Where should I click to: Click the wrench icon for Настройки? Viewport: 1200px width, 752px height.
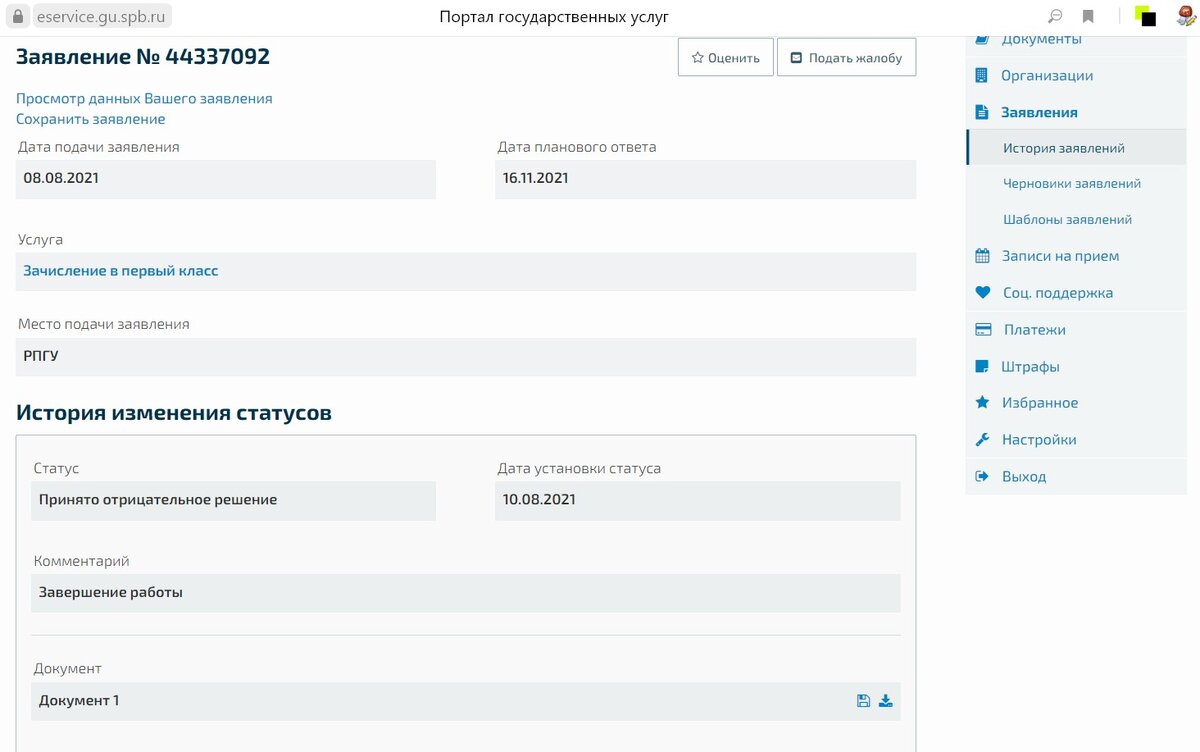(982, 440)
